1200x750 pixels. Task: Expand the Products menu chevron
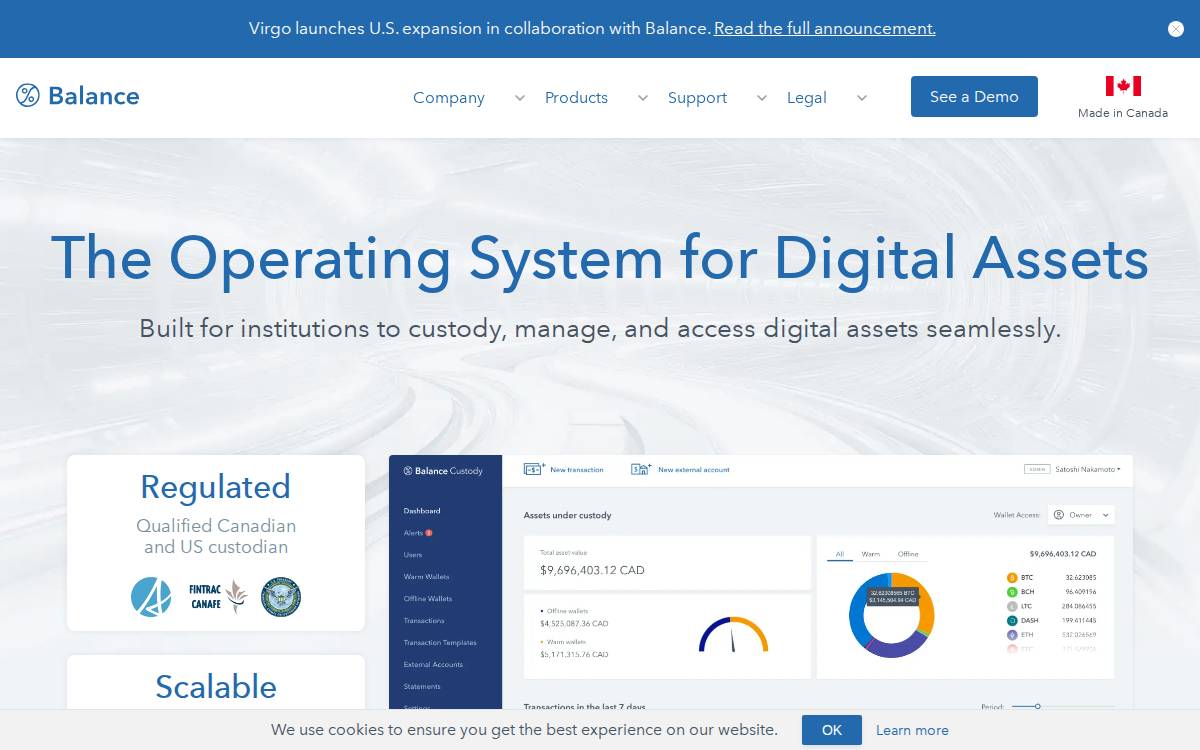[x=643, y=98]
